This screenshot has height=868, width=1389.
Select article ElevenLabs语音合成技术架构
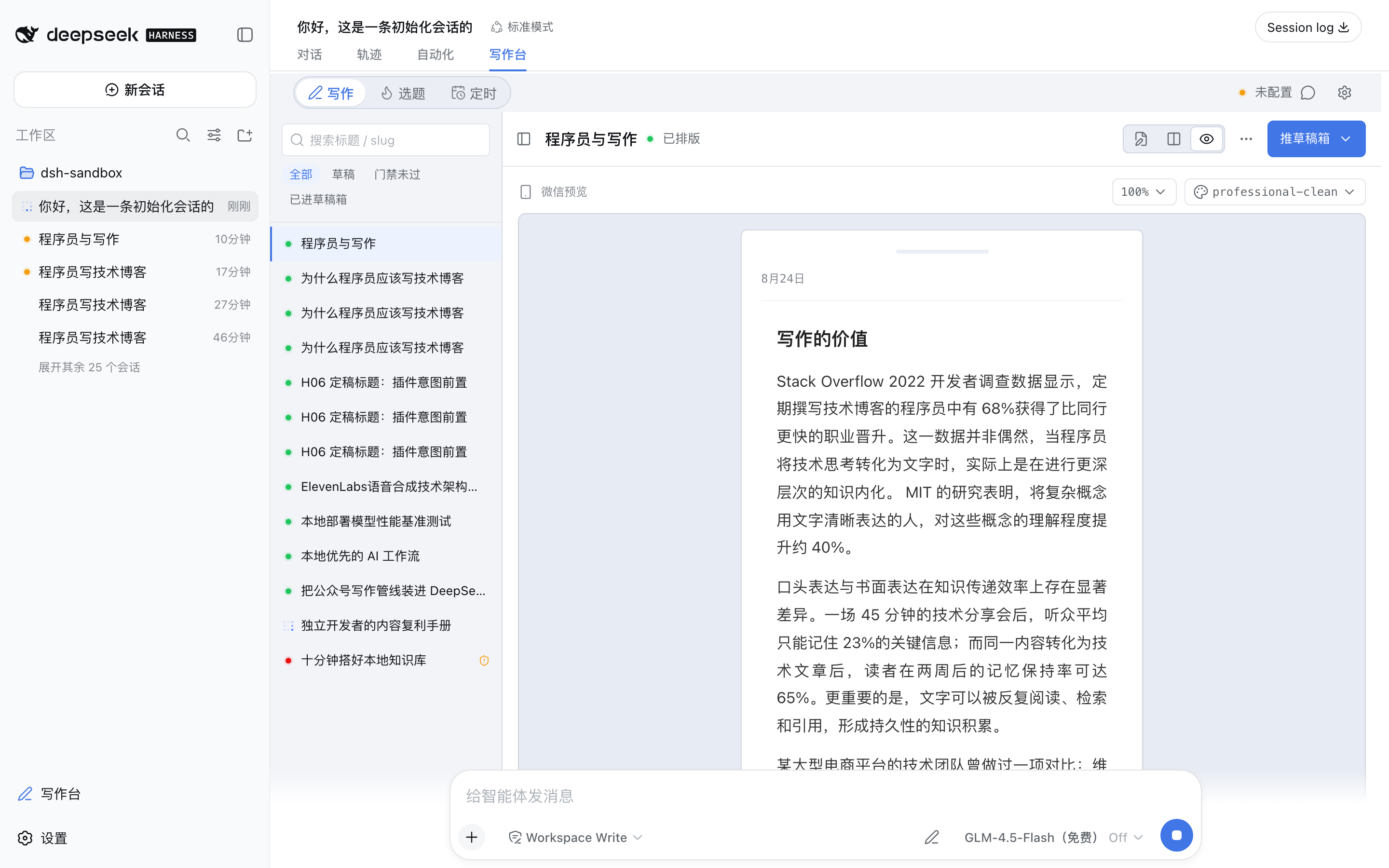pos(386,487)
